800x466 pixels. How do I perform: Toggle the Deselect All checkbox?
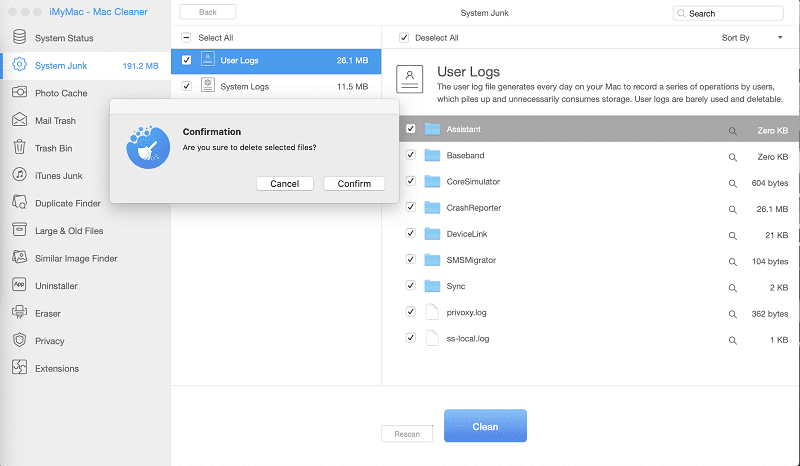click(404, 37)
